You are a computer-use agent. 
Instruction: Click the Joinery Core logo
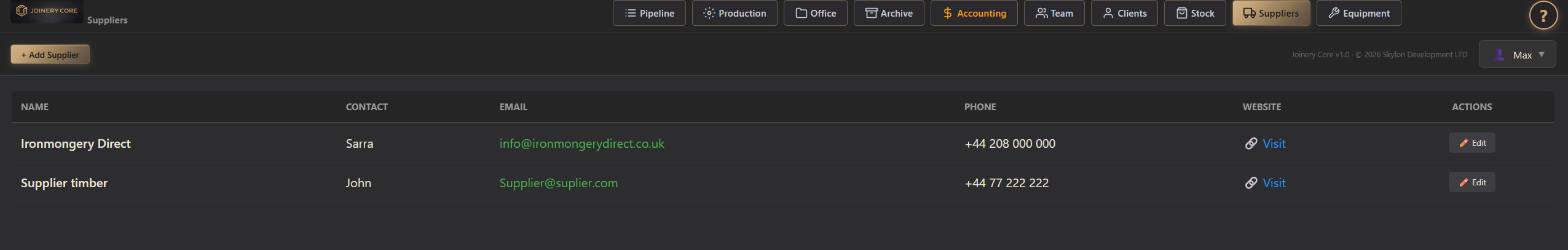tap(47, 11)
